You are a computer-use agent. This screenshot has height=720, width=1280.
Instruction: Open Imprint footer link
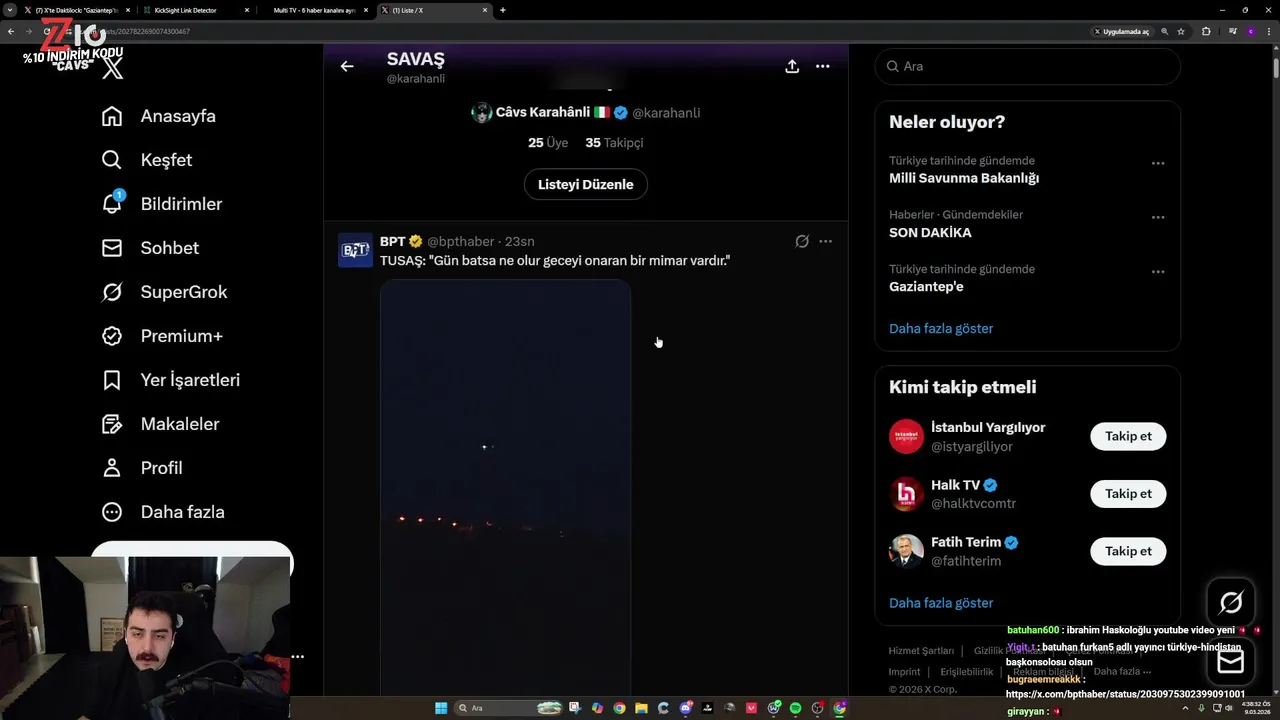[904, 672]
